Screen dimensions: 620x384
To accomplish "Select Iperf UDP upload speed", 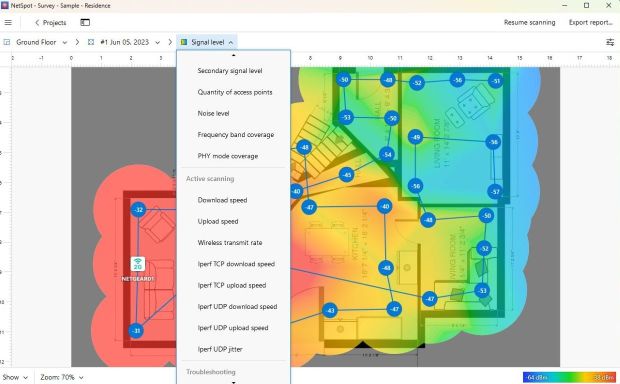I will pyautogui.click(x=233, y=328).
